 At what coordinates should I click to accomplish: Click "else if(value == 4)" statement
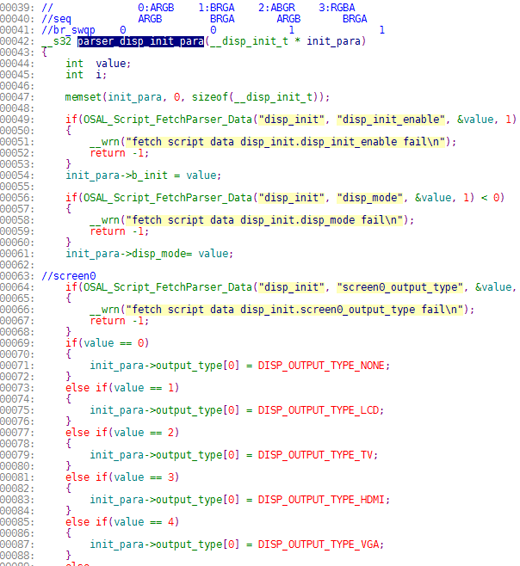coord(122,522)
